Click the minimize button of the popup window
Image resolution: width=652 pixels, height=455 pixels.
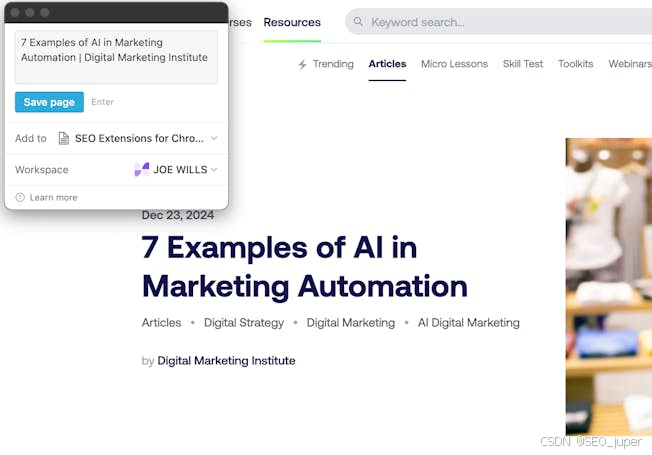click(30, 12)
